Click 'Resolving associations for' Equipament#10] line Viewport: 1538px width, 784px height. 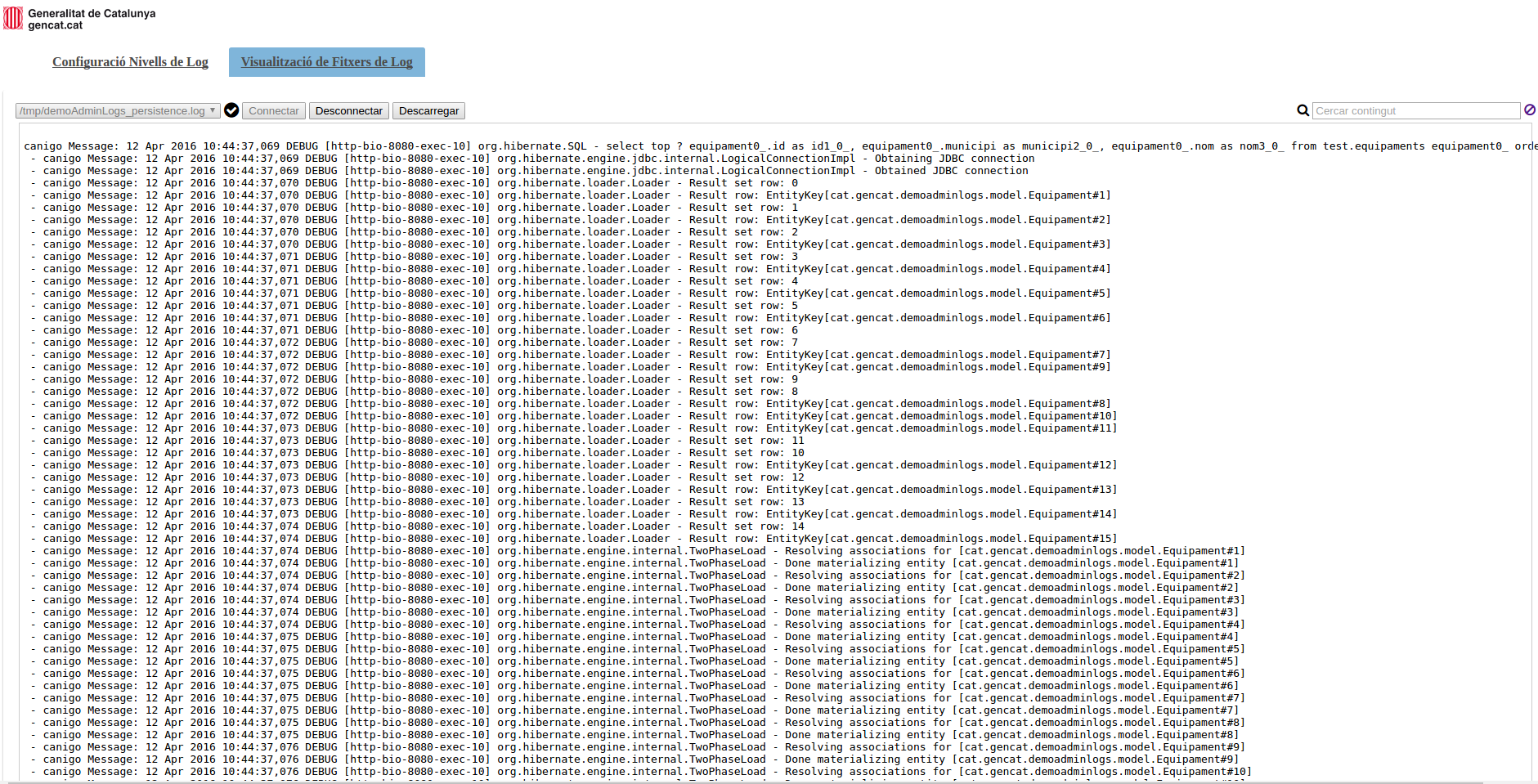(x=642, y=772)
